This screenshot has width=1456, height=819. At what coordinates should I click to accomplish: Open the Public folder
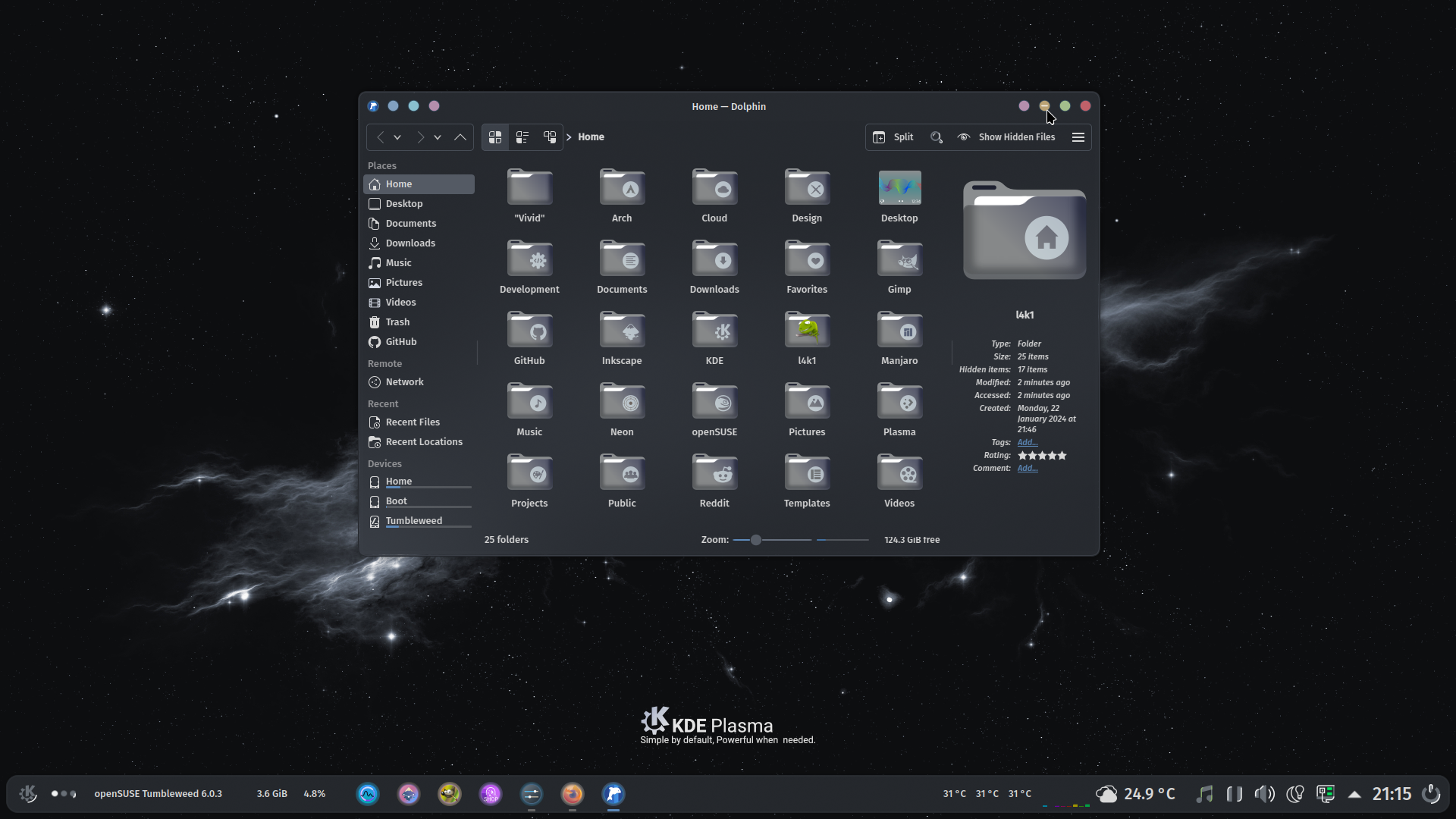coord(622,481)
